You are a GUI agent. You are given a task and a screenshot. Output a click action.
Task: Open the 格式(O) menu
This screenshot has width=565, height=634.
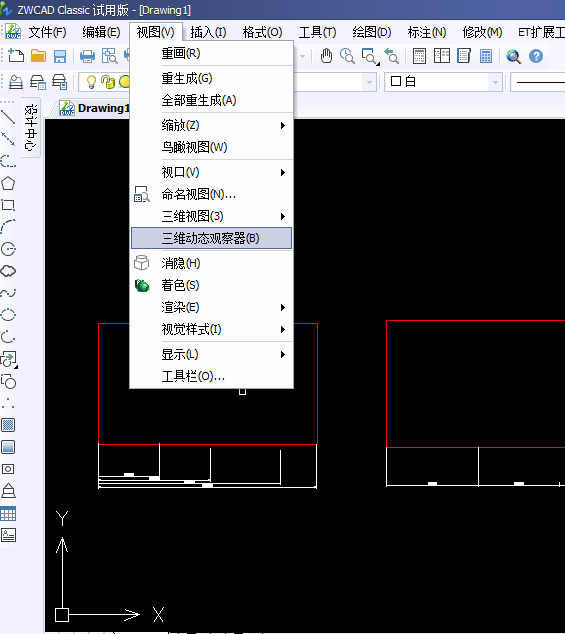pos(262,32)
